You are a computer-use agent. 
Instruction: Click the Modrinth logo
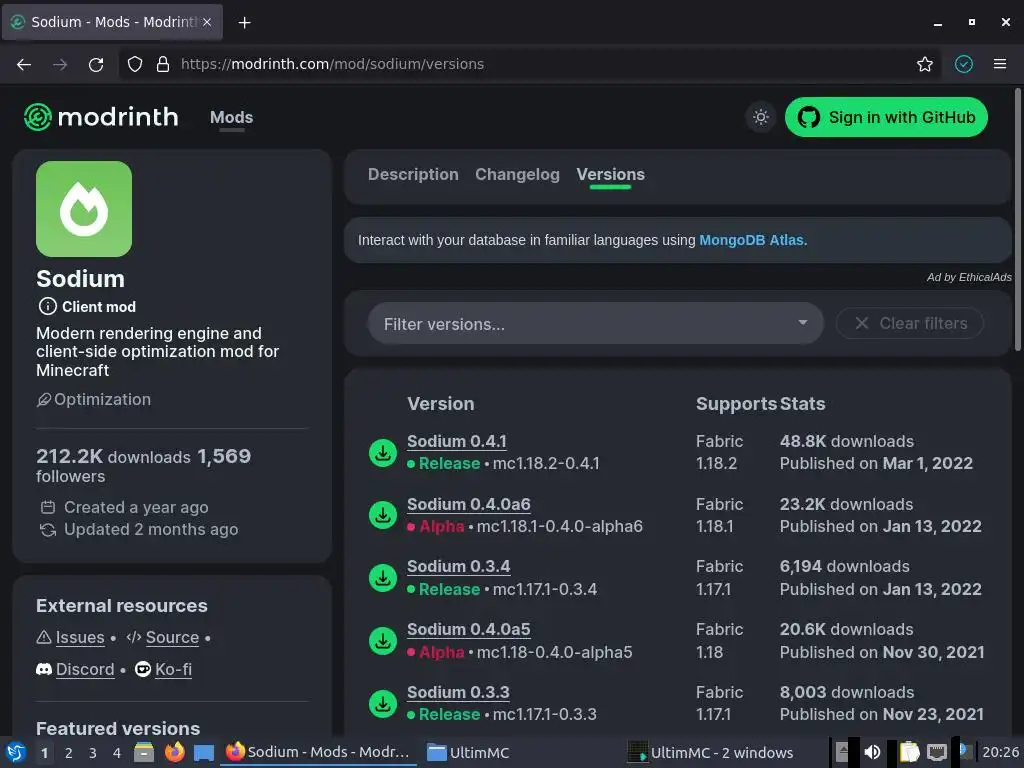pos(101,117)
